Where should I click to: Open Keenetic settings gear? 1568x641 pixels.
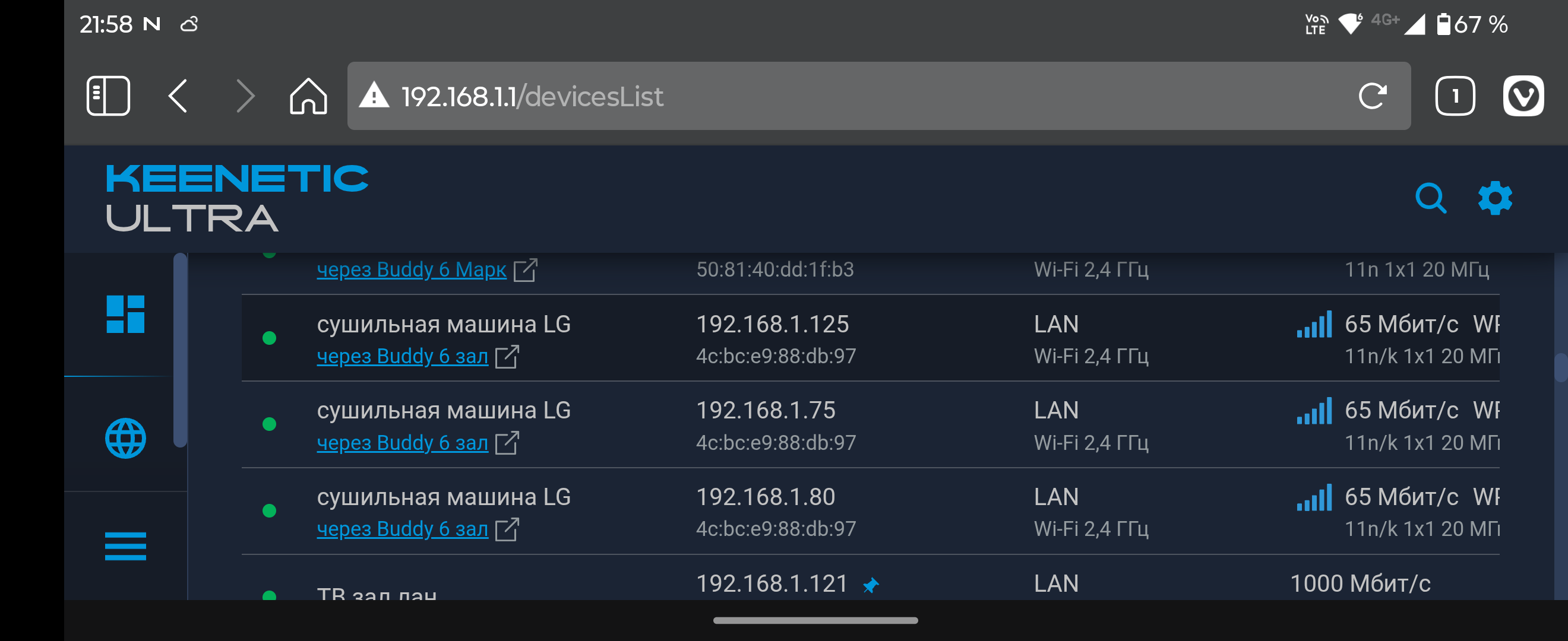(1495, 198)
